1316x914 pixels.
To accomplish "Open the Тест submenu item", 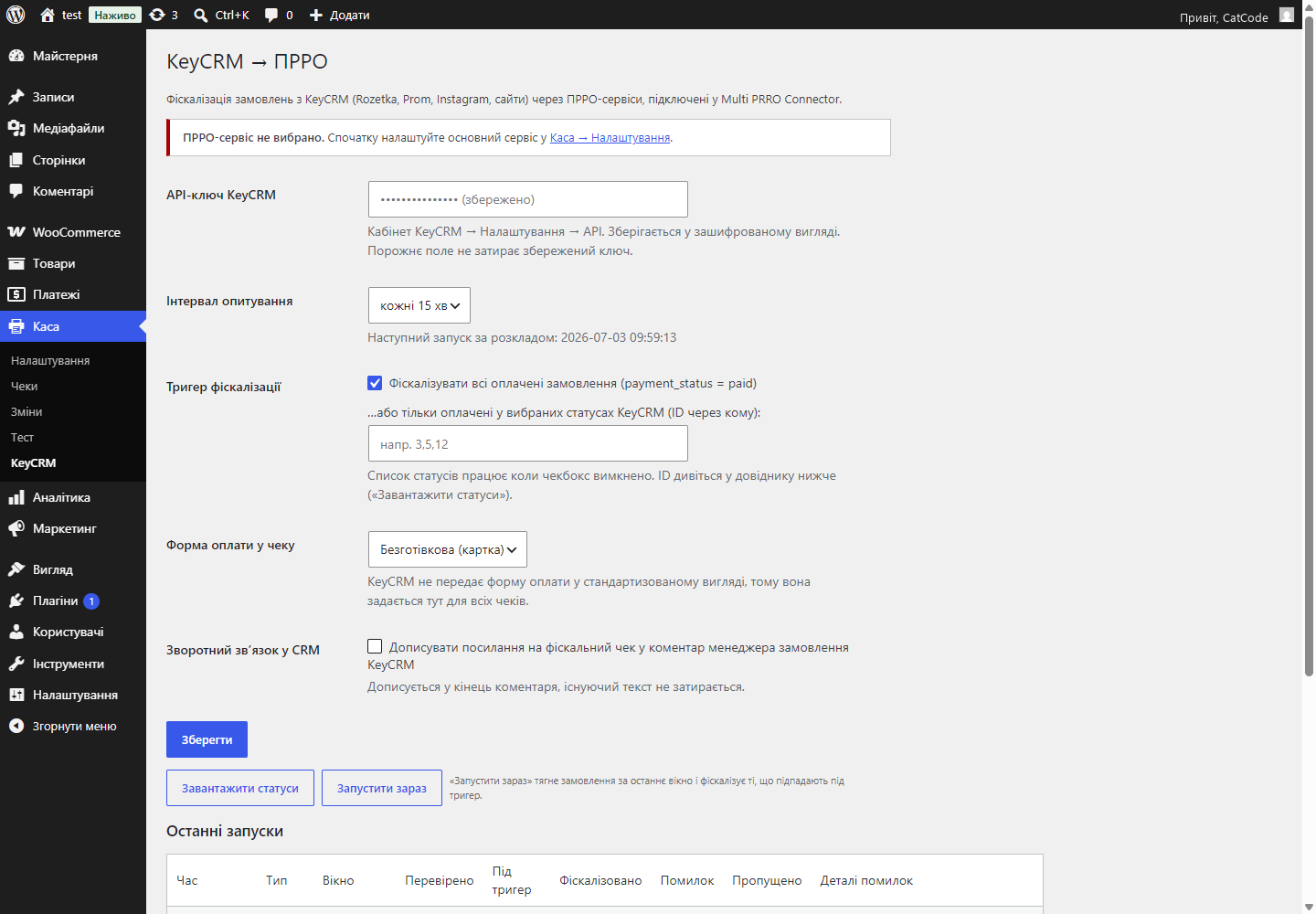I will click(22, 438).
